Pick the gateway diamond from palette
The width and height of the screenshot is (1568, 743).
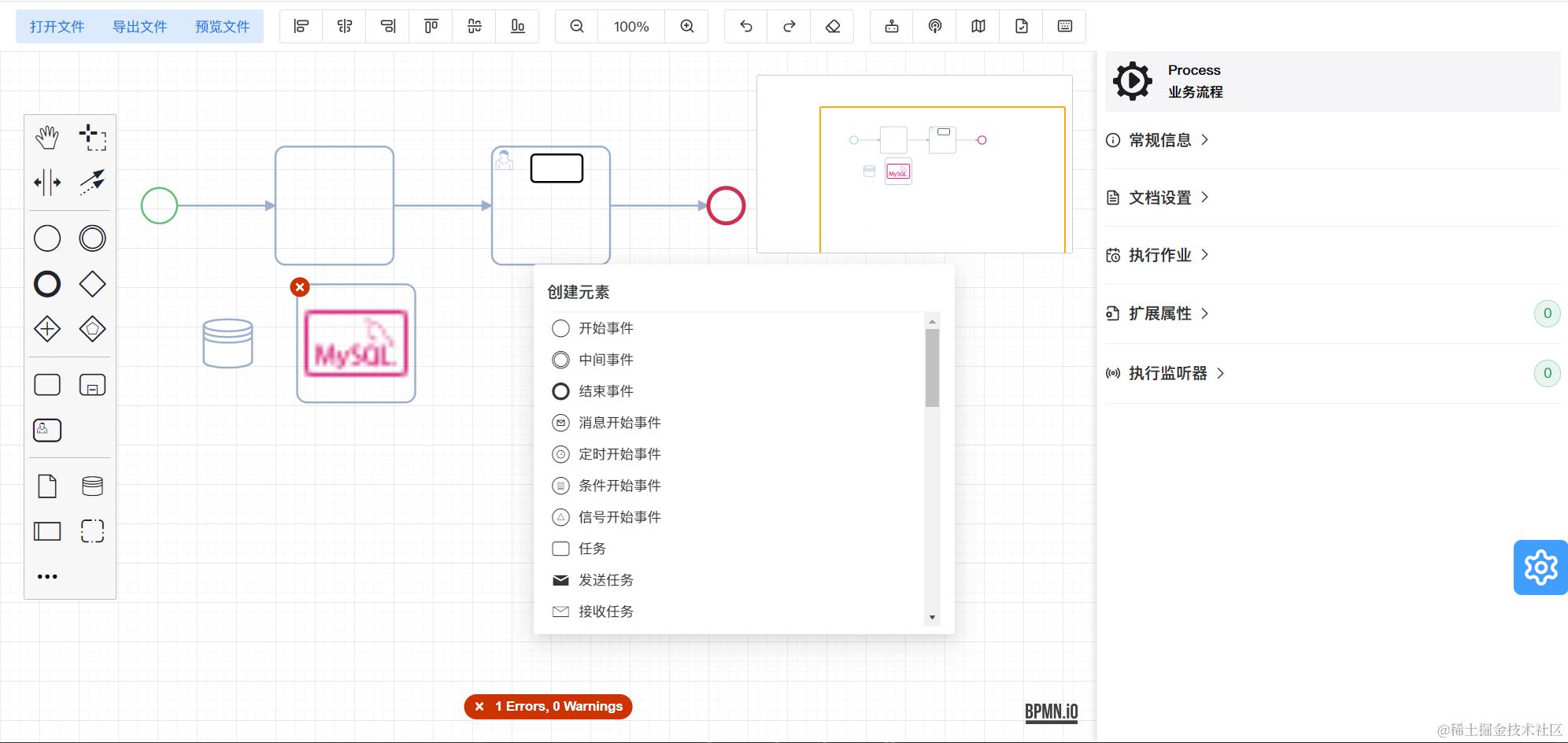tap(92, 284)
